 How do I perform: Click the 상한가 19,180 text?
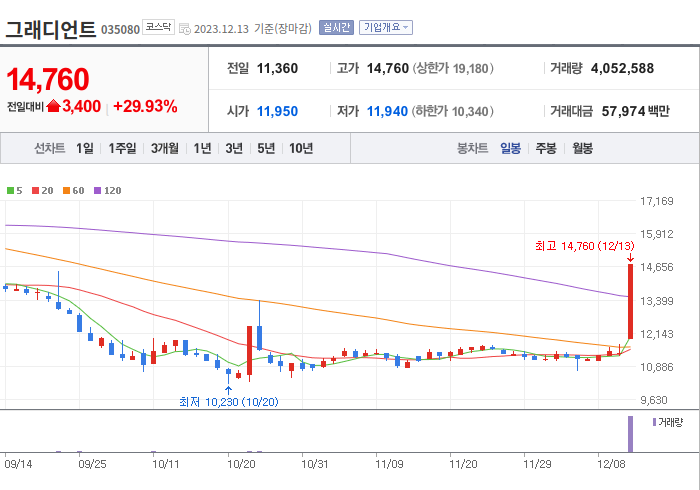click(453, 68)
